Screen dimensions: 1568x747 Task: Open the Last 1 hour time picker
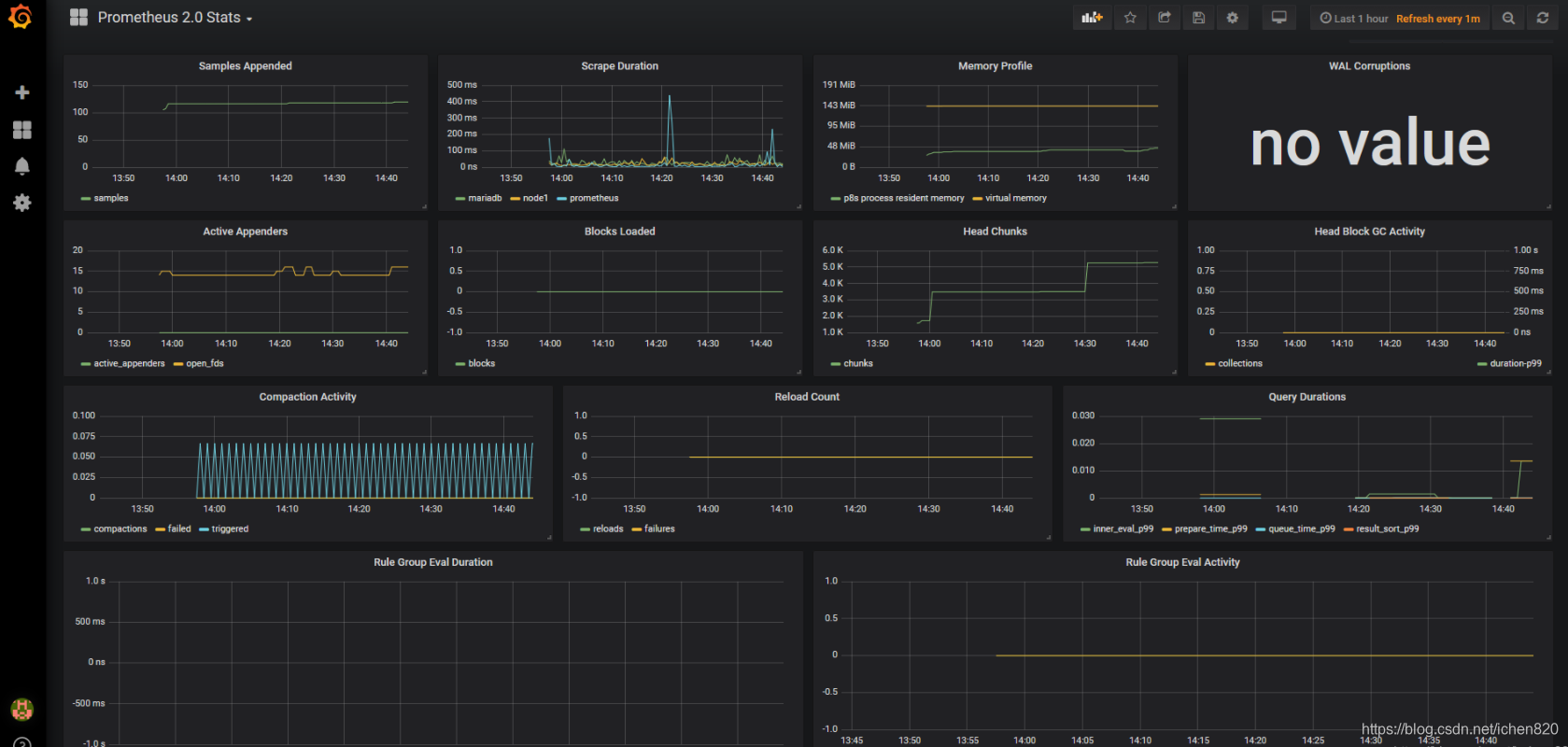pos(1354,19)
